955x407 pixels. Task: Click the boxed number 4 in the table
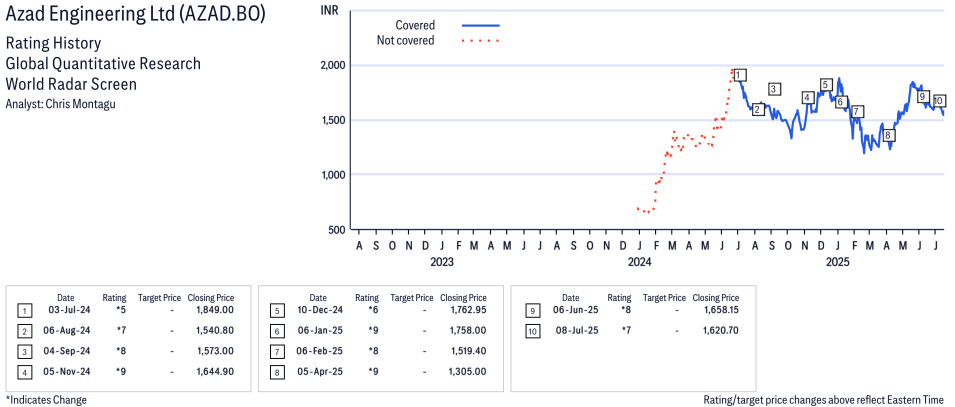(24, 372)
